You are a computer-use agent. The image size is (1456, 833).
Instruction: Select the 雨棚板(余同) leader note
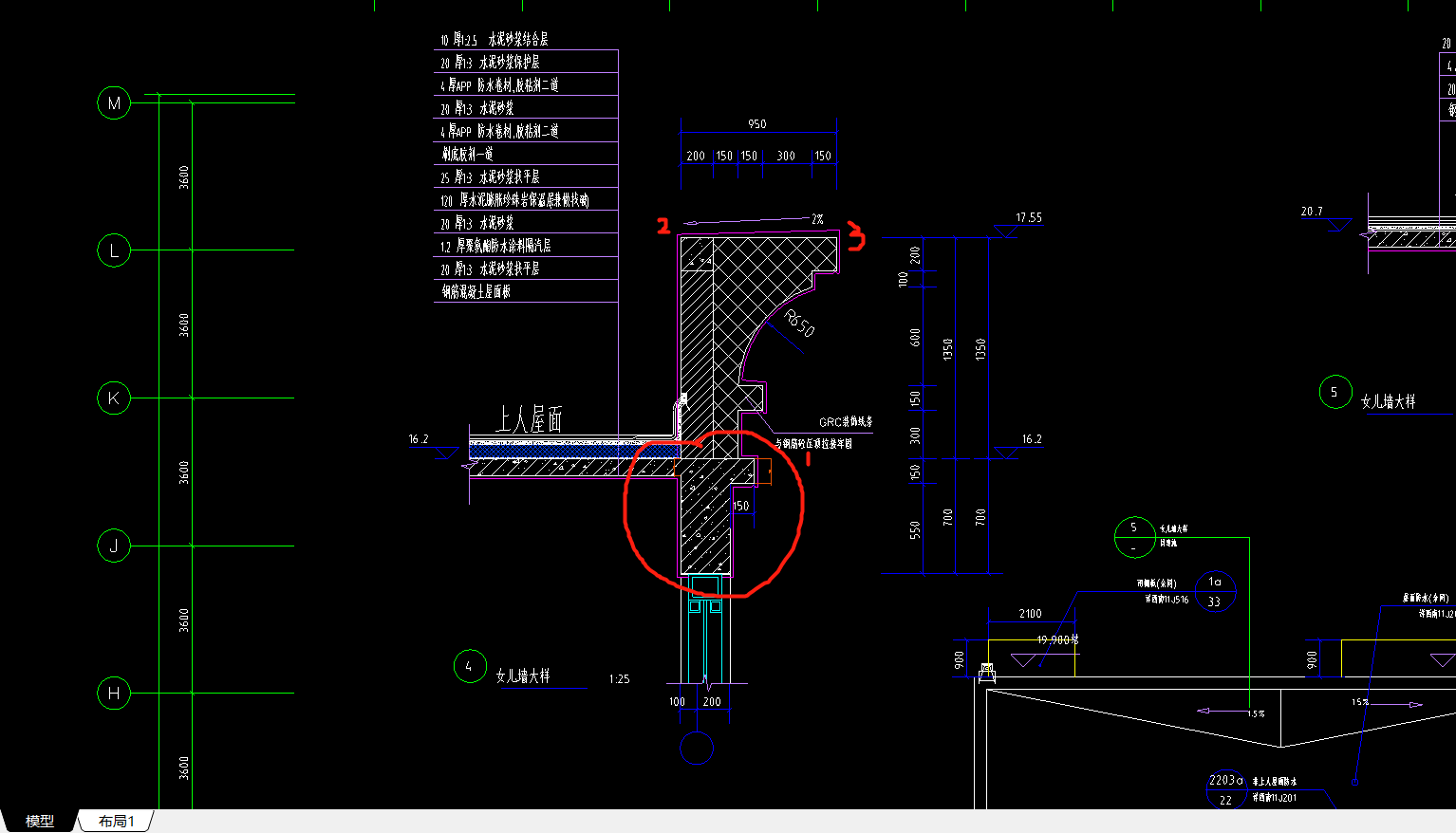point(1157,583)
